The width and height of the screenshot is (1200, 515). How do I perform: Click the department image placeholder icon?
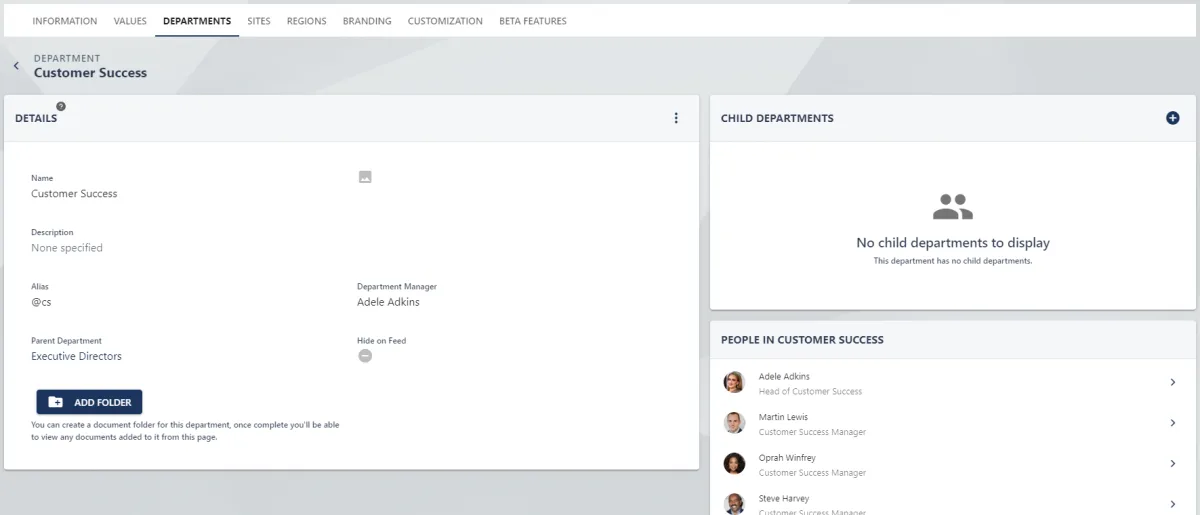(365, 177)
